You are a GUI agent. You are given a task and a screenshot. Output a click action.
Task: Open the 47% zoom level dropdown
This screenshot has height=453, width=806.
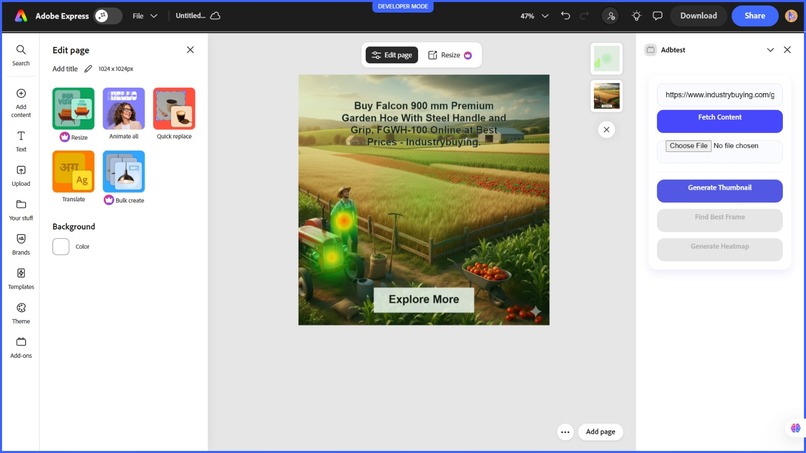point(534,16)
